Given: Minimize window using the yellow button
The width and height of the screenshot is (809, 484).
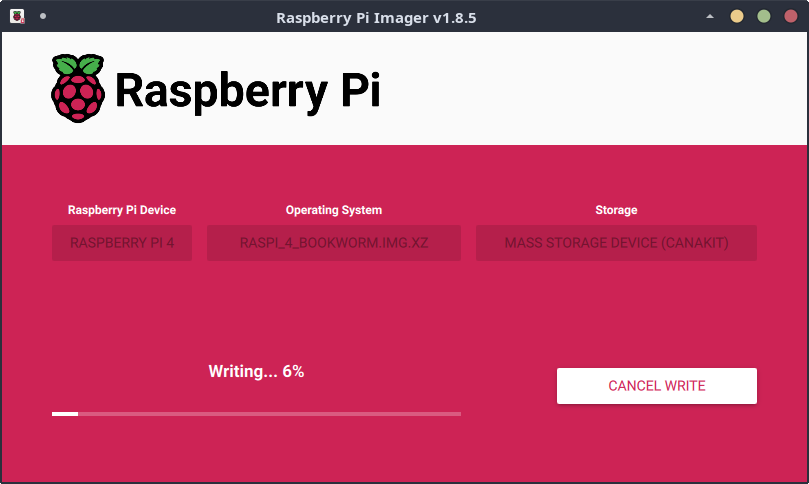Looking at the screenshot, I should pos(737,17).
